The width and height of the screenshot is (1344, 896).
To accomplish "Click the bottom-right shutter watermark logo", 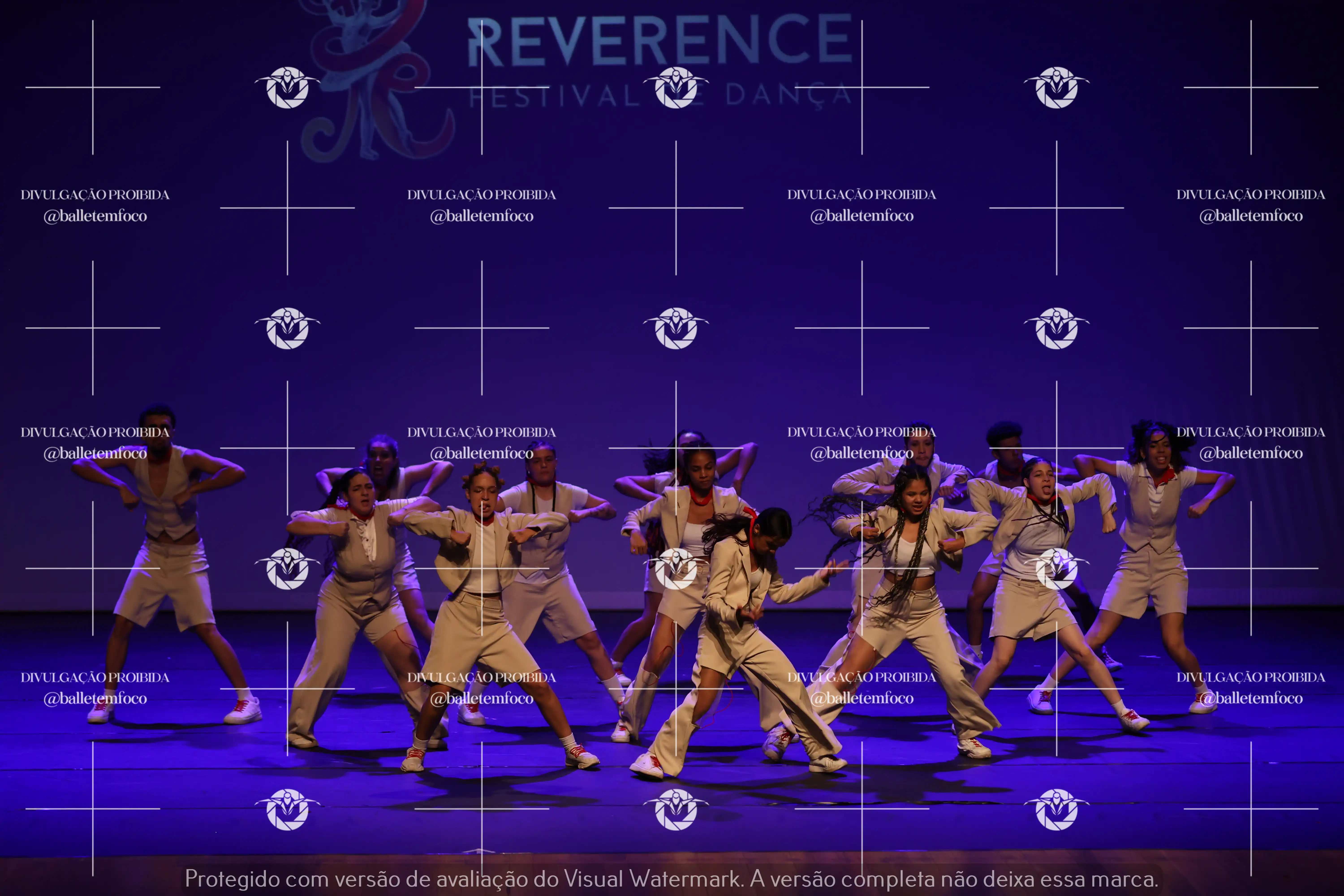I will 1056,809.
